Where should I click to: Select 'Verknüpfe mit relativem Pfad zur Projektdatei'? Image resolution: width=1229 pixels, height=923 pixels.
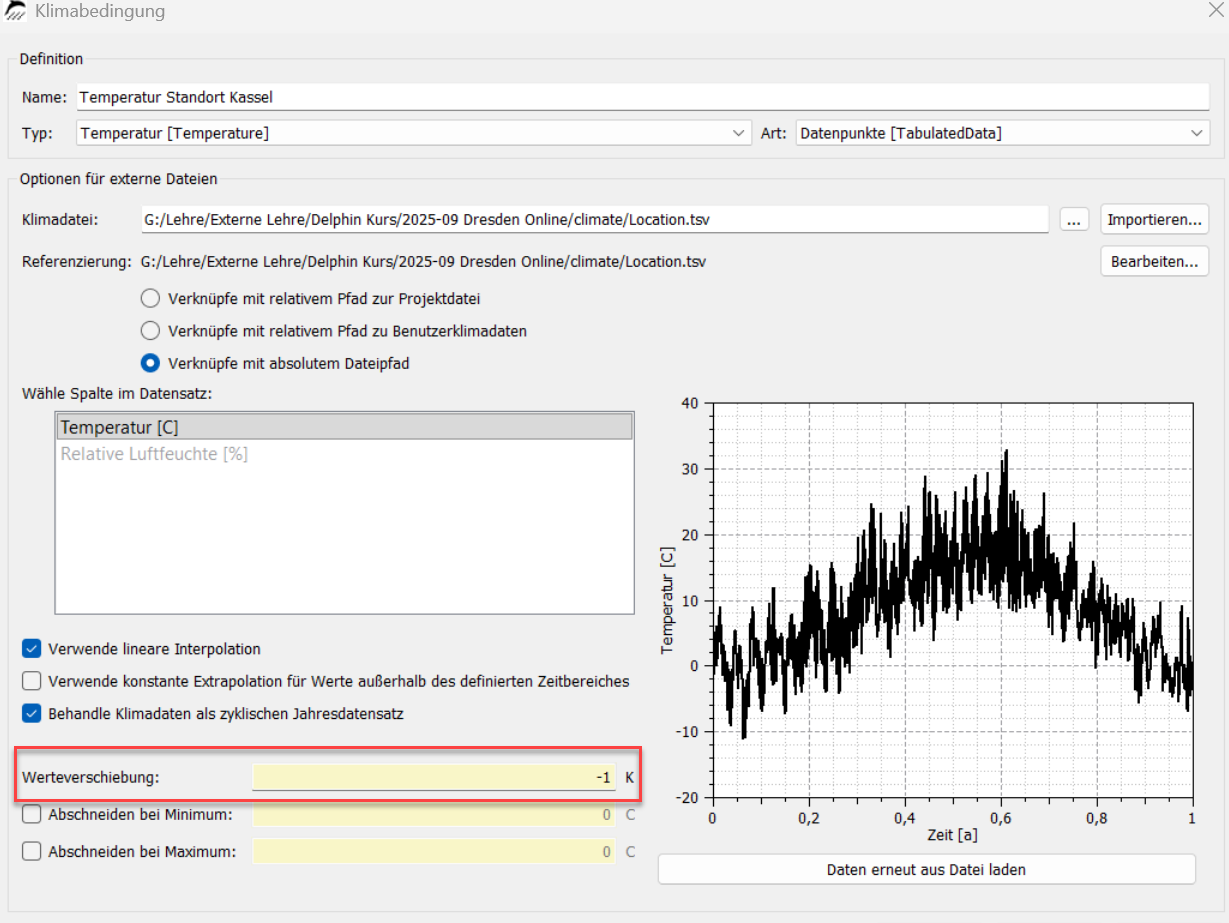150,298
